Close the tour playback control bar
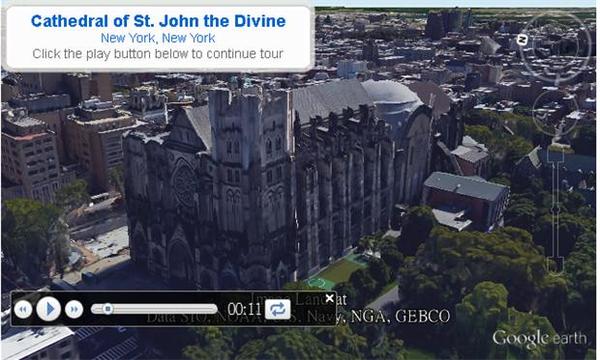The height and width of the screenshot is (360, 600). pos(329,298)
